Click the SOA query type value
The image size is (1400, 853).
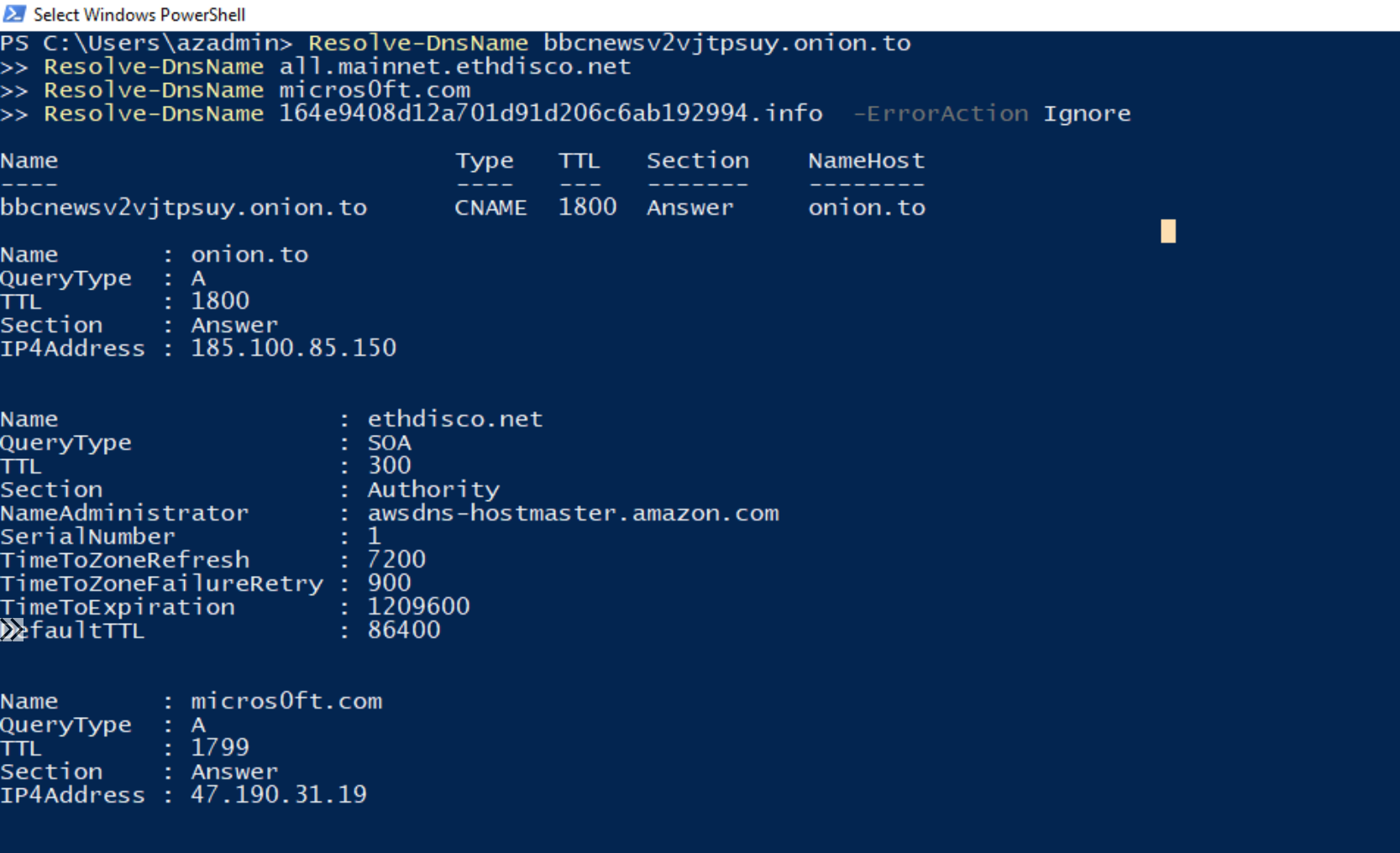click(390, 442)
